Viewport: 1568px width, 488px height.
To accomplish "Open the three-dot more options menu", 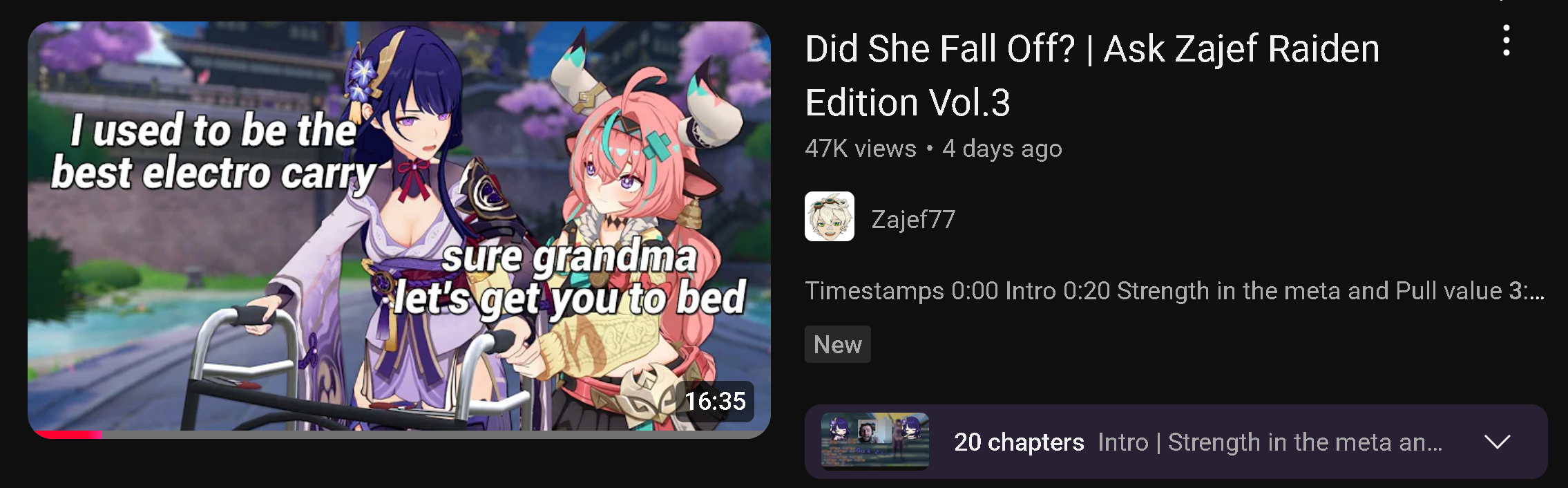I will [1507, 41].
